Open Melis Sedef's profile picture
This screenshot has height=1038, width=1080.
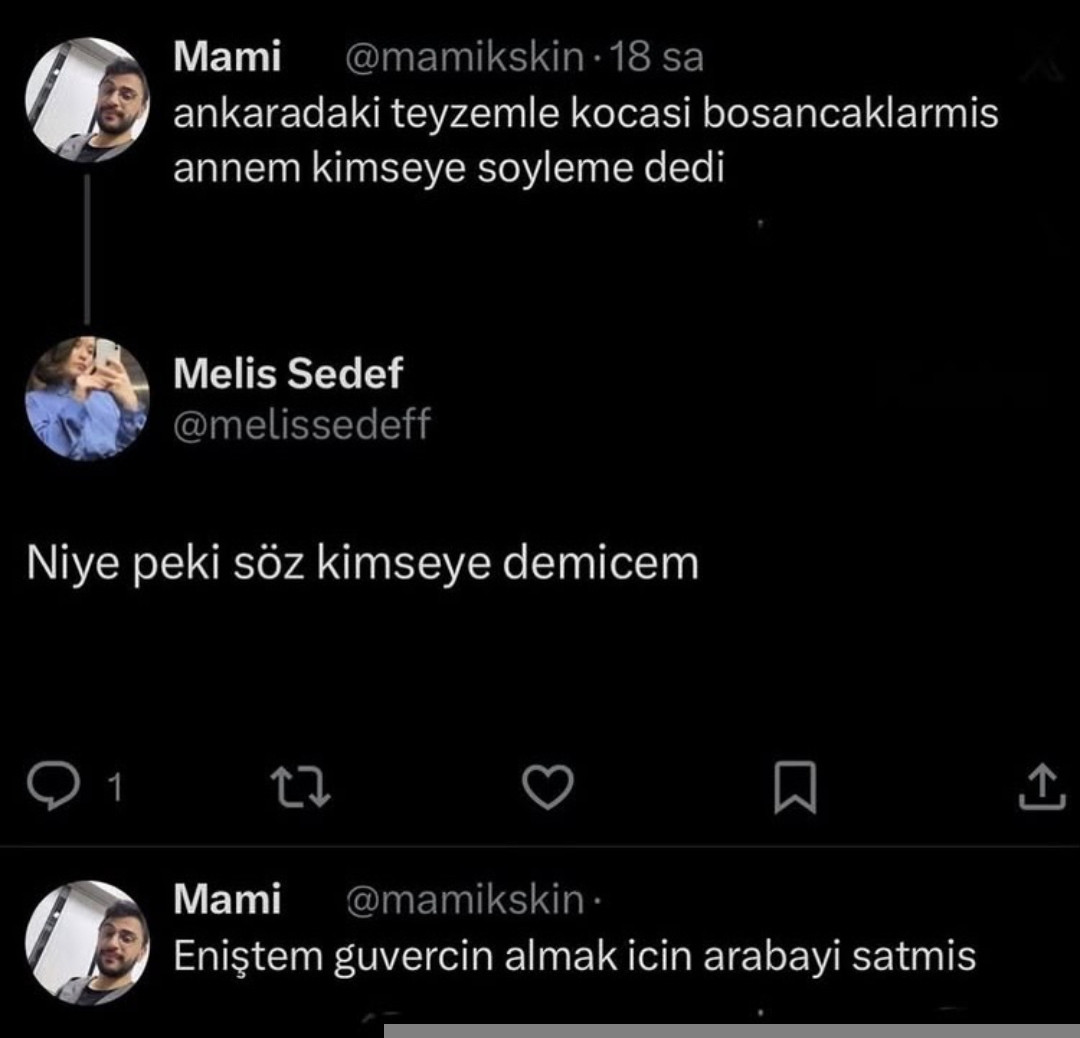pyautogui.click(x=87, y=397)
